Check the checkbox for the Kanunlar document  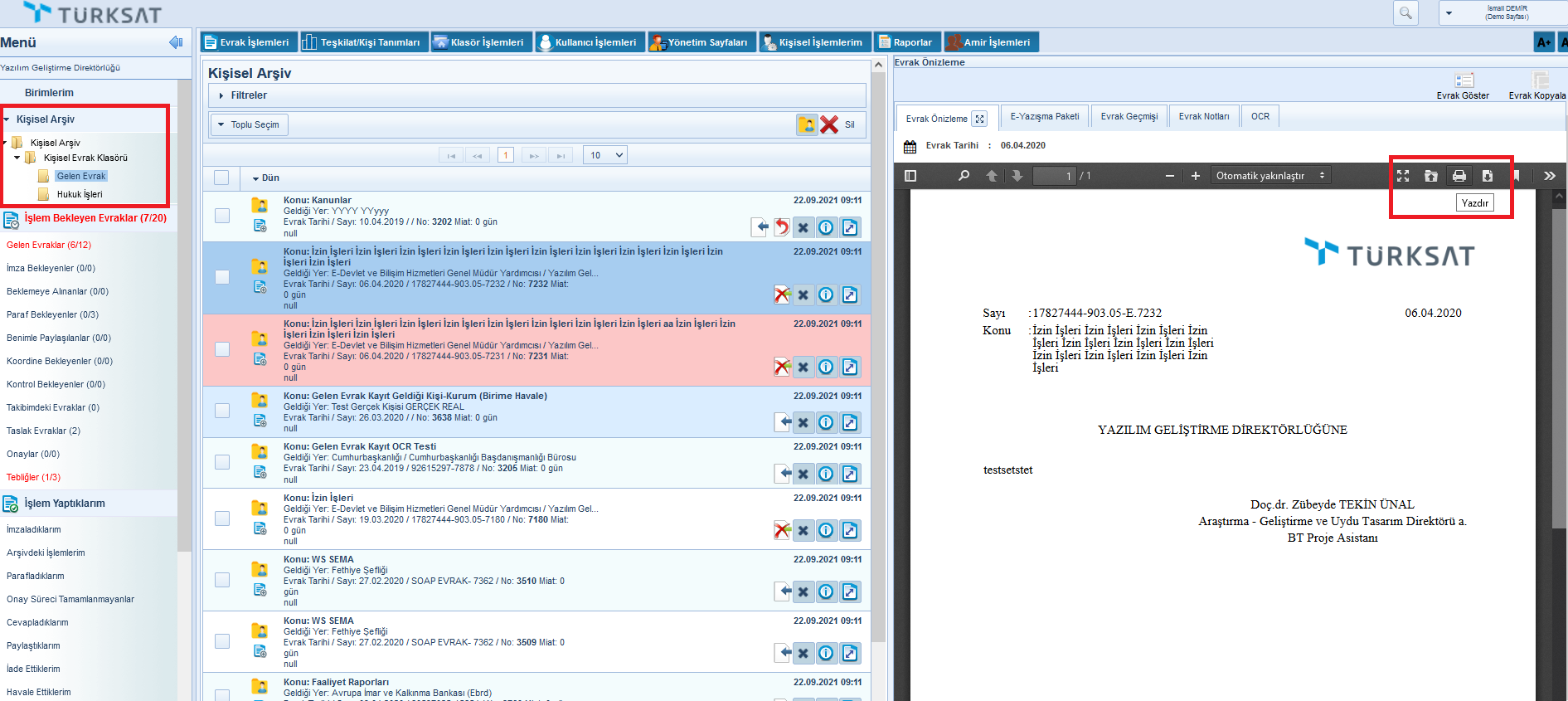click(222, 216)
